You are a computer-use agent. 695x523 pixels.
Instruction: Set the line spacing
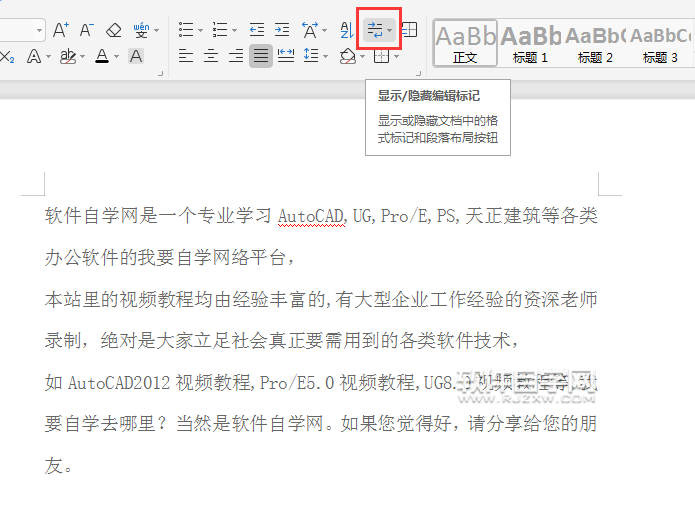(311, 55)
